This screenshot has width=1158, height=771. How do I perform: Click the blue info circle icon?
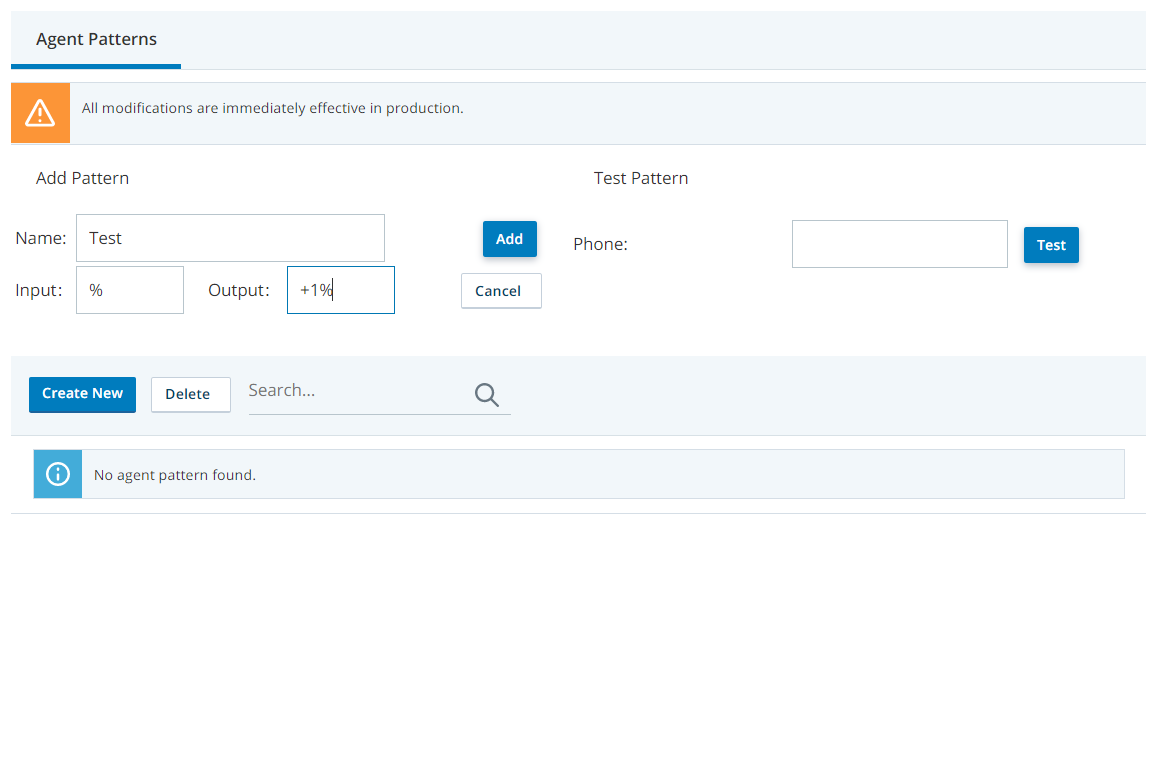(58, 474)
